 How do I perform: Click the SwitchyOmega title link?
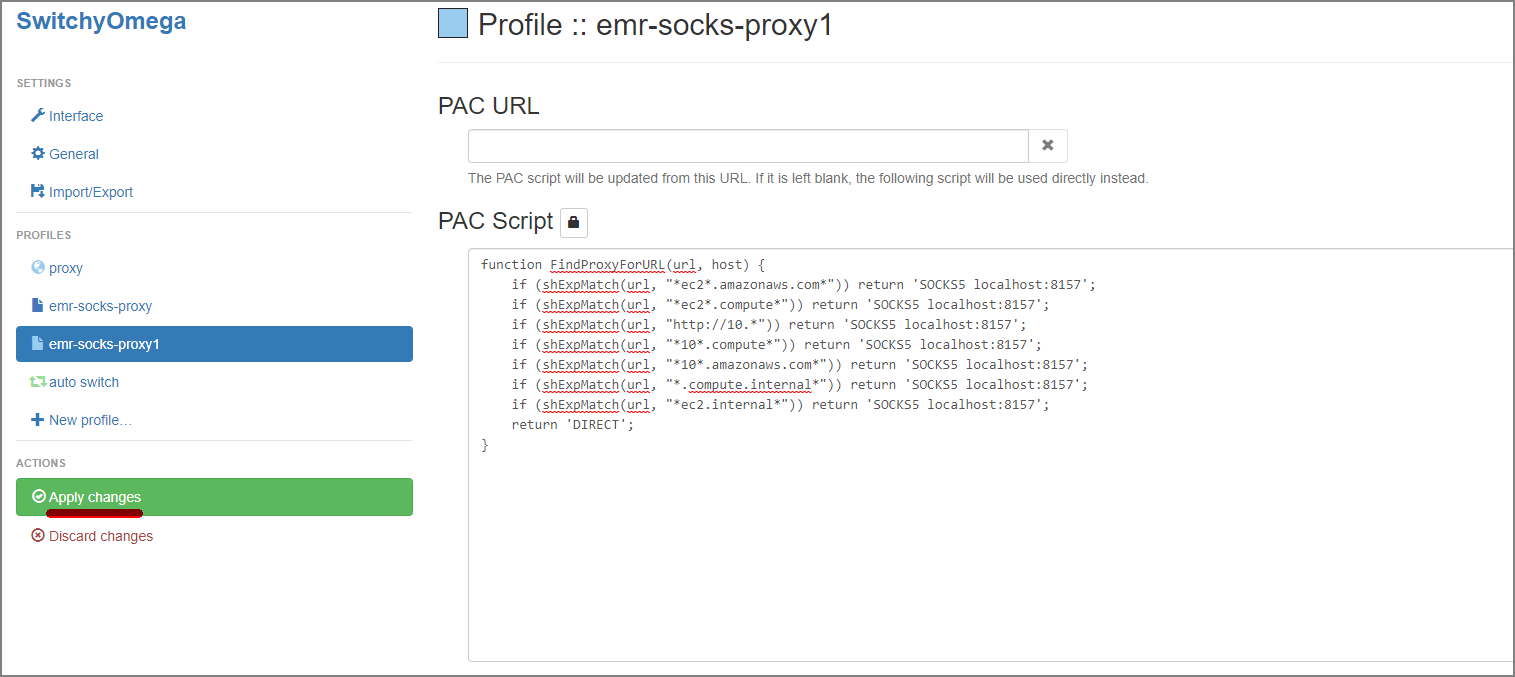click(x=101, y=21)
